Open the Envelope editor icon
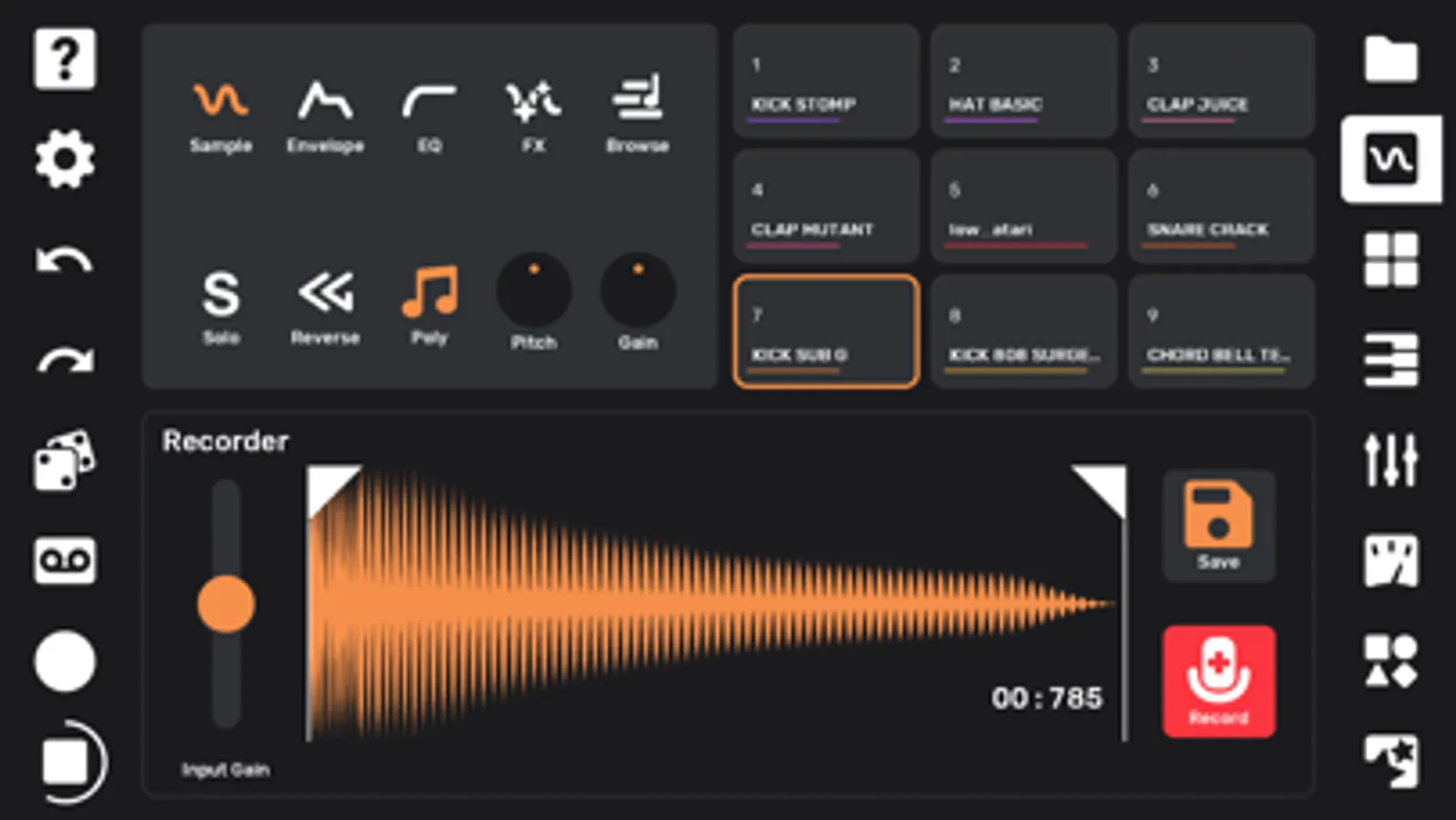 [x=325, y=101]
